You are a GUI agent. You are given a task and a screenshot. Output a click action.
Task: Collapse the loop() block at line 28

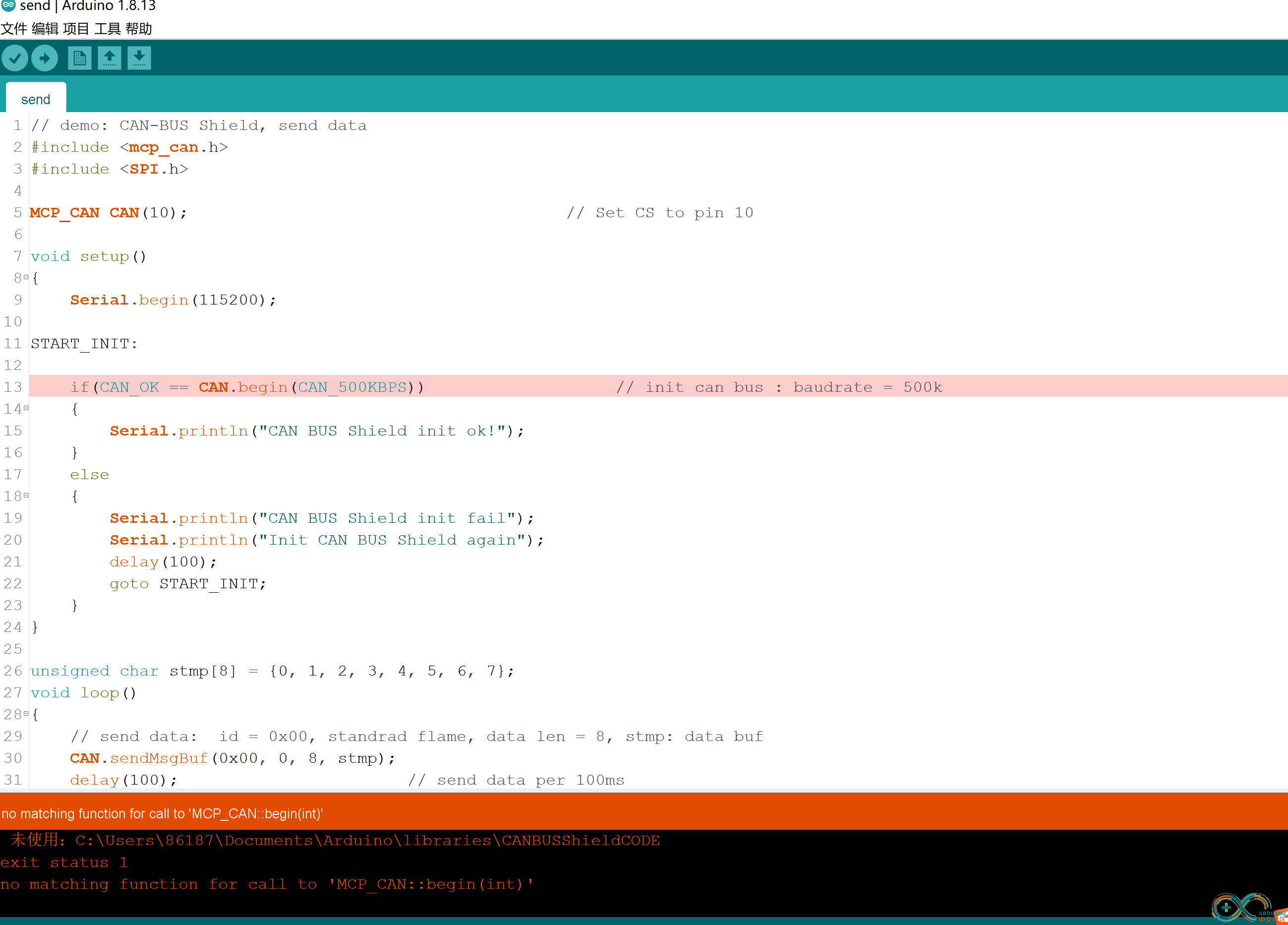26,714
